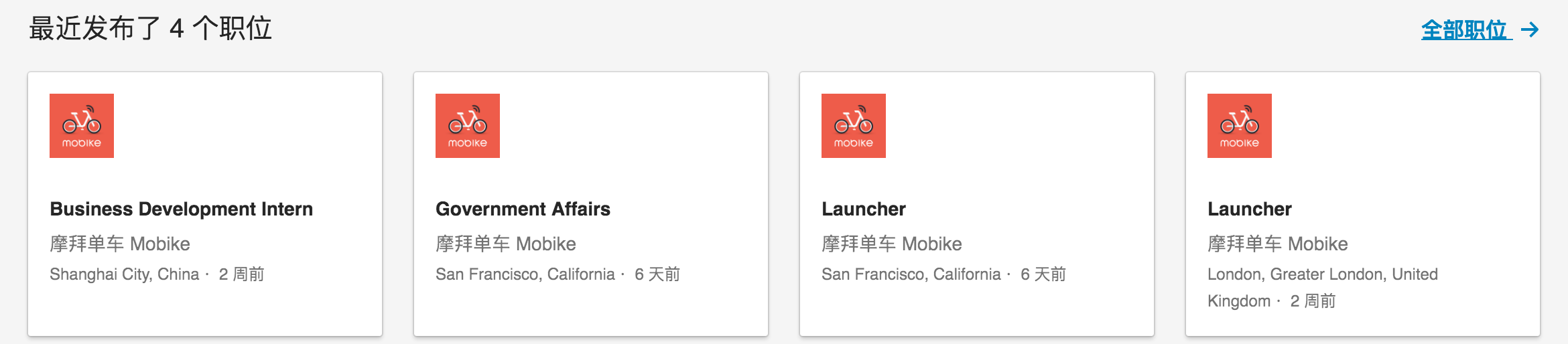Open the Business Development Intern job title
Screen dimensions: 1568x344
click(x=181, y=209)
